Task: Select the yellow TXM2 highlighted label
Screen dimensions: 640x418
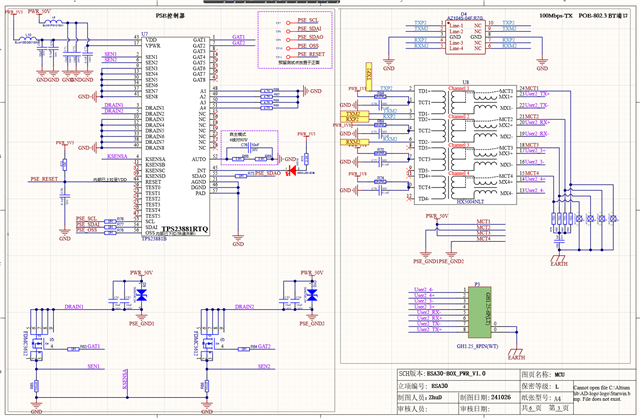Action: [x=354, y=113]
